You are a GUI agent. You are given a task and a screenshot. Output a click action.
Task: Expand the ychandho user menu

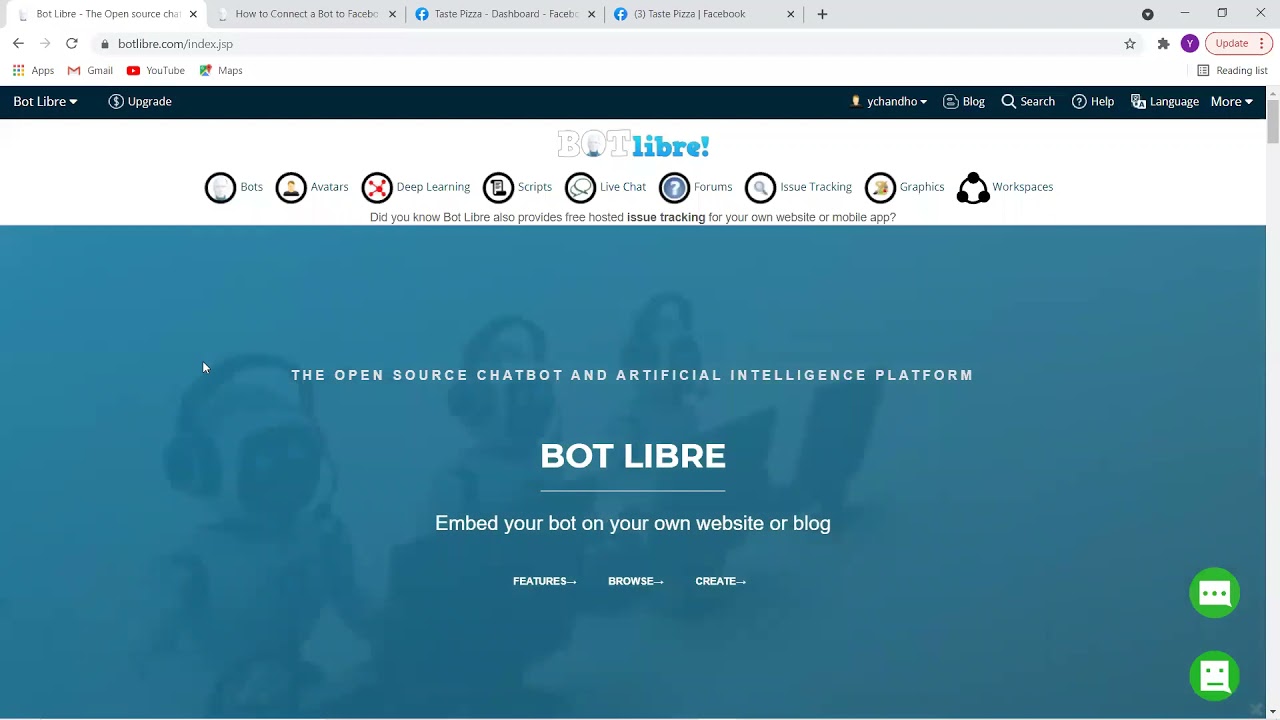pos(889,102)
